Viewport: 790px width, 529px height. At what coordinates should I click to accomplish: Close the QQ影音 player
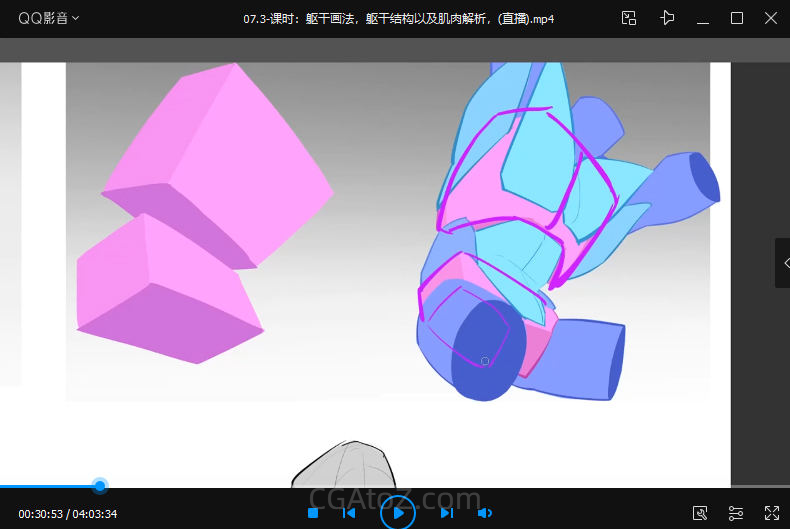click(770, 18)
